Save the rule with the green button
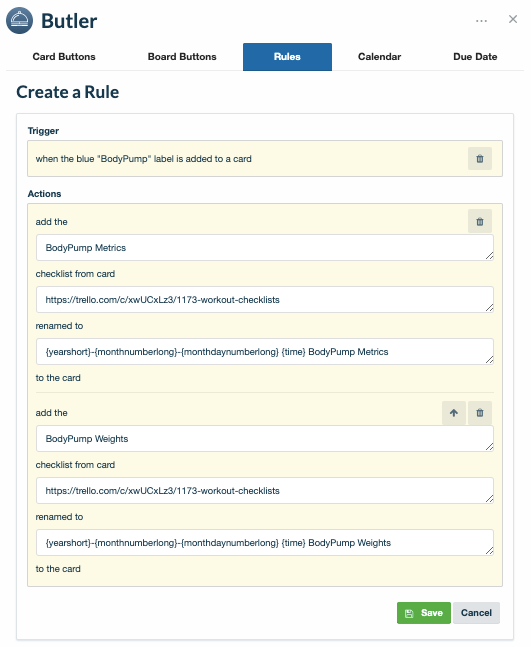 coord(424,613)
